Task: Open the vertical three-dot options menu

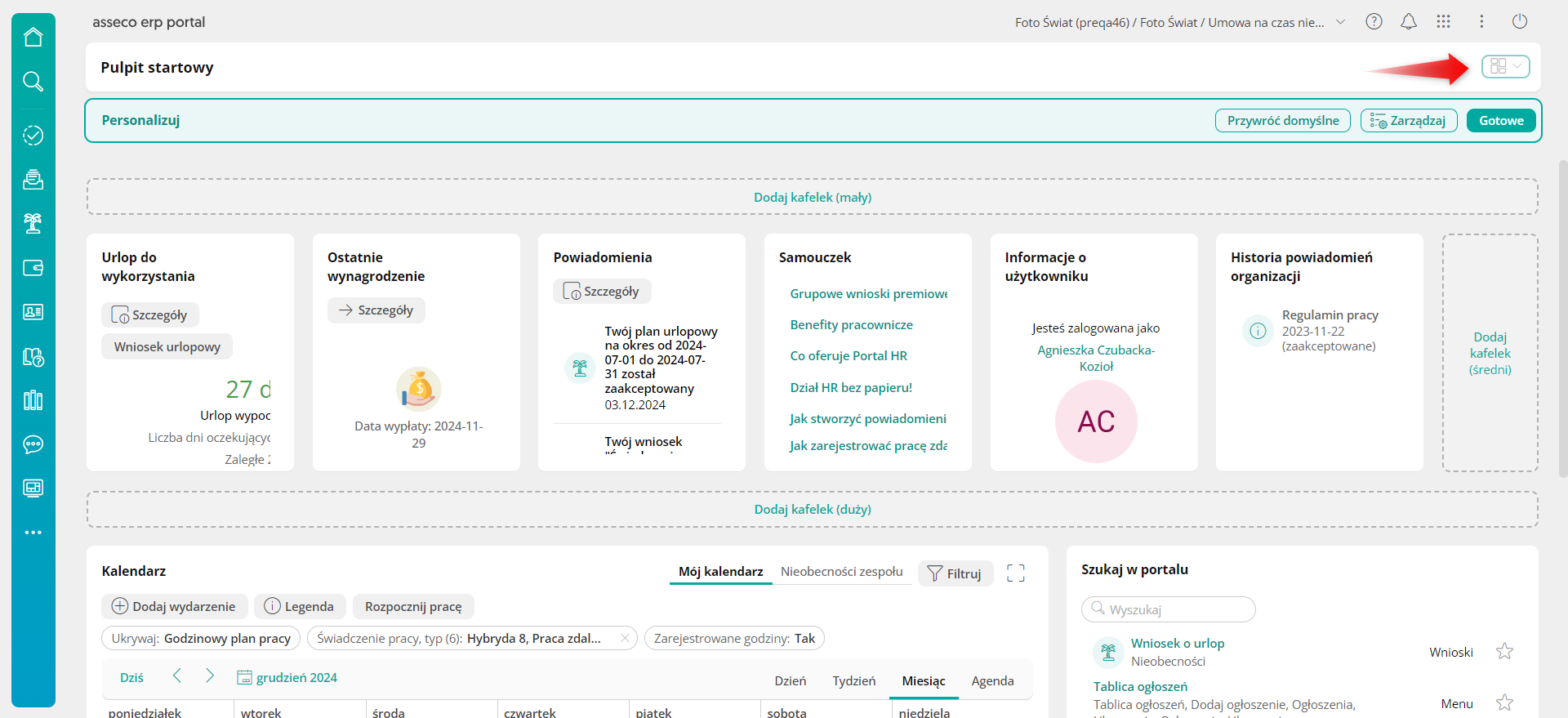Action: point(1481,22)
